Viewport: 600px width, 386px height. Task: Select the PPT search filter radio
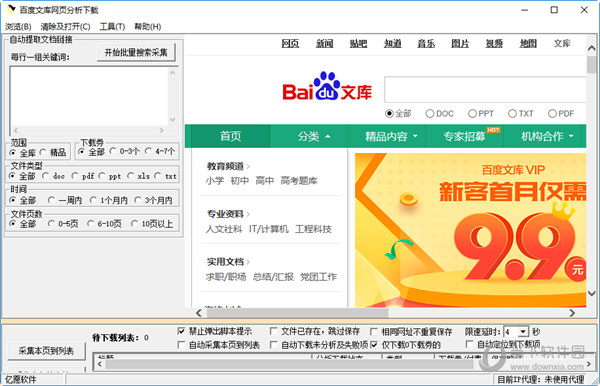(473, 114)
